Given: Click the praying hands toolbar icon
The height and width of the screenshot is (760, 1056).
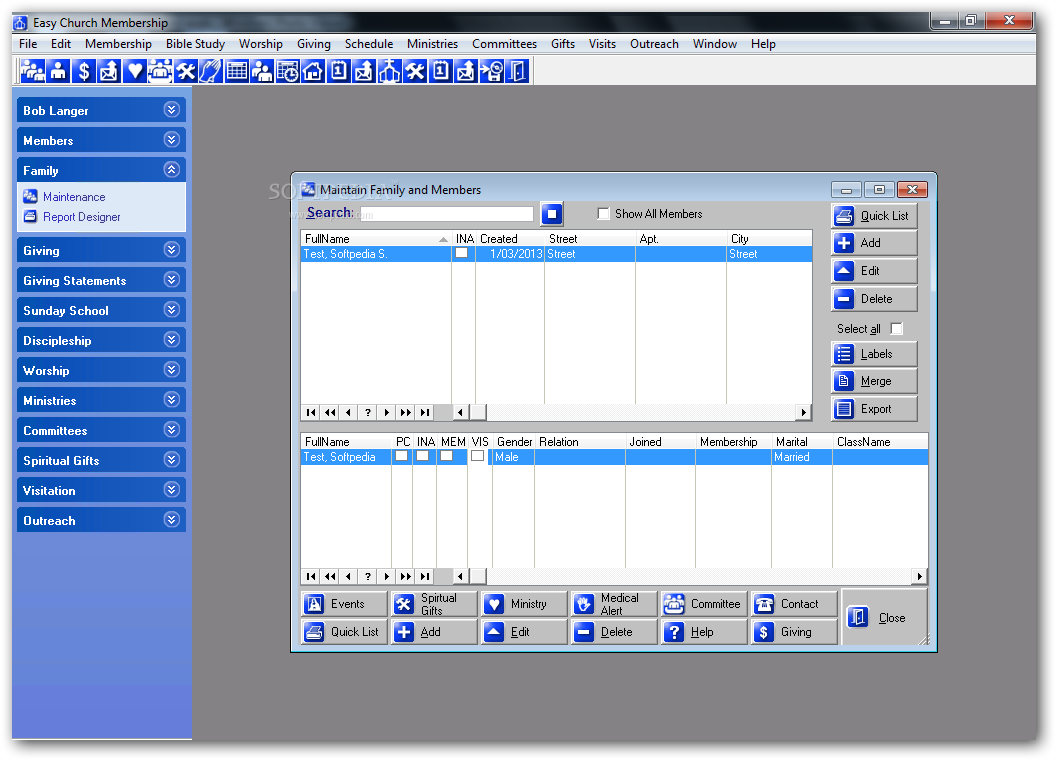Looking at the screenshot, I should coord(211,71).
